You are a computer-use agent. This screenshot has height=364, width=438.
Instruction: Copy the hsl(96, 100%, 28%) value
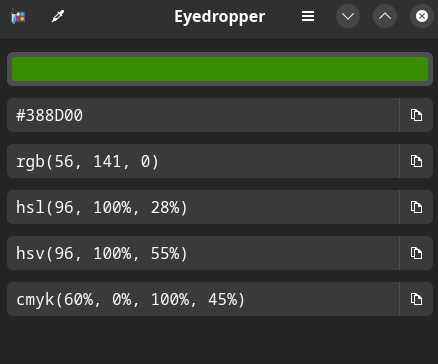click(416, 207)
